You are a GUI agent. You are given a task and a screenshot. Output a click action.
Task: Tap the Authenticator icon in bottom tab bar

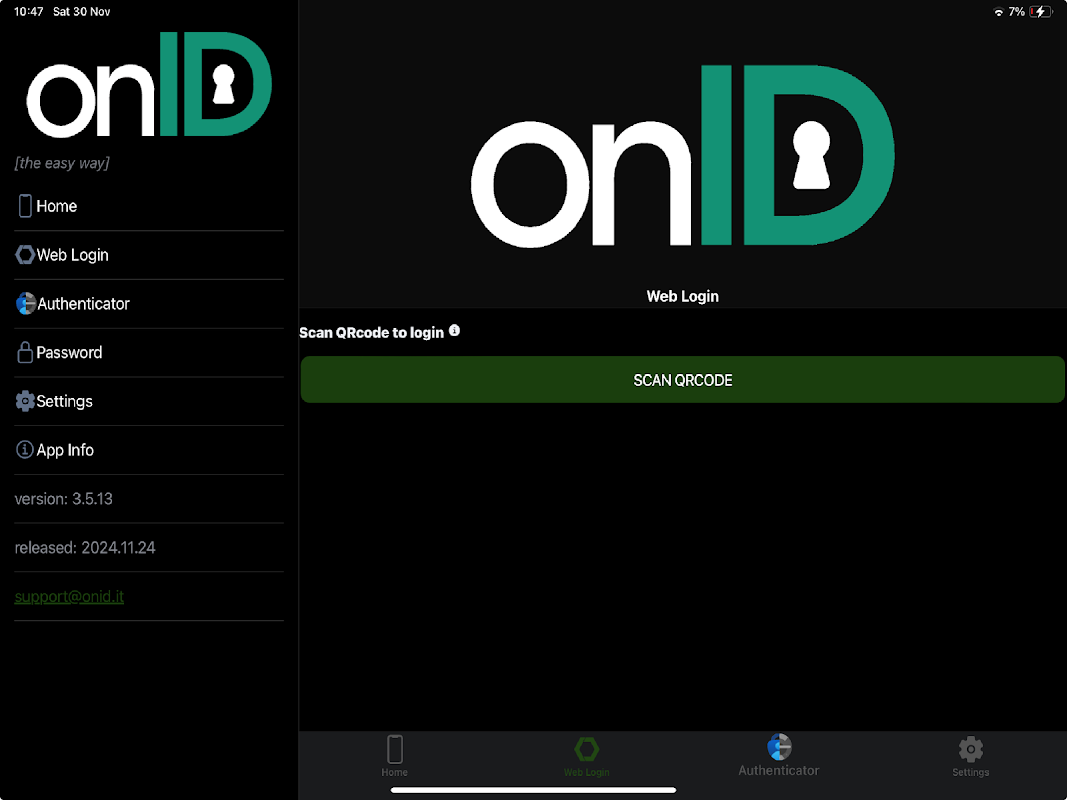click(x=779, y=746)
